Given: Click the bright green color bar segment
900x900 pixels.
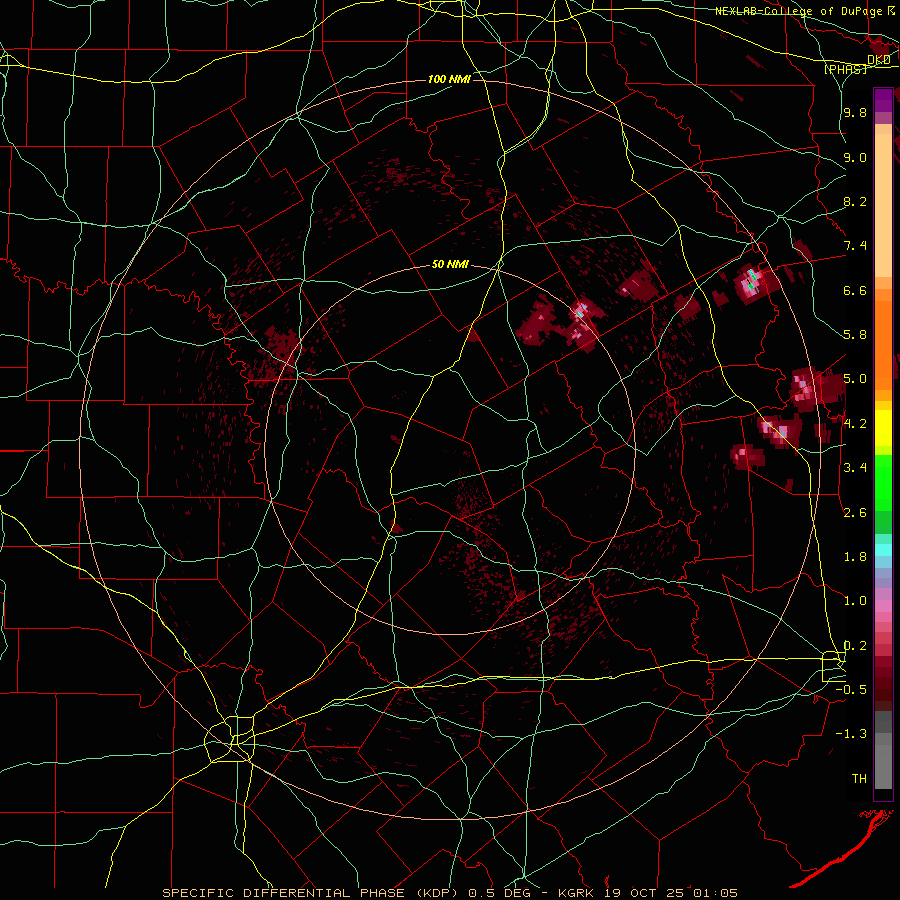Looking at the screenshot, I should (x=883, y=482).
